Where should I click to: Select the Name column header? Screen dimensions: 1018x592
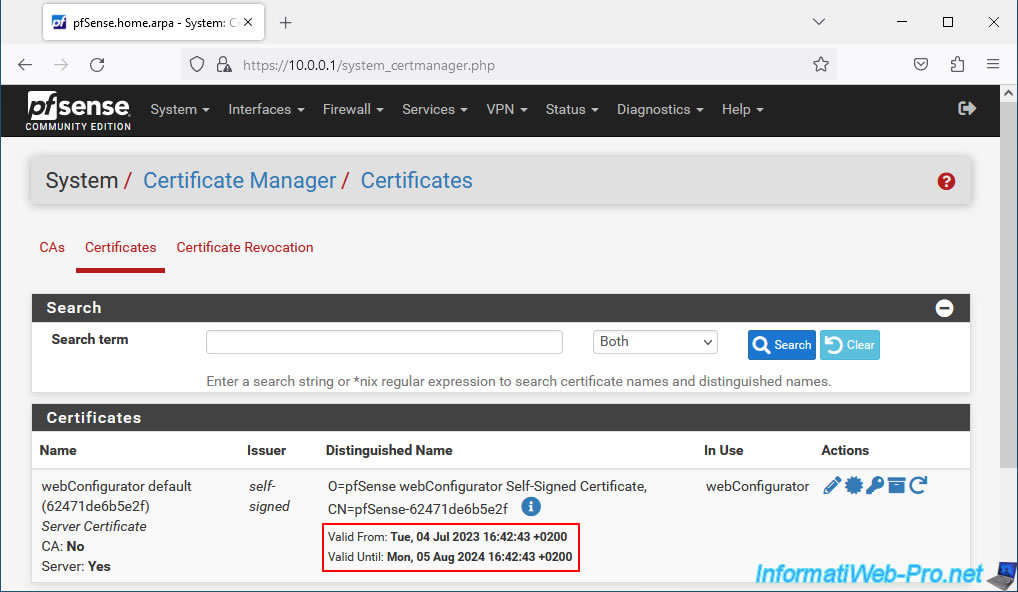[58, 450]
